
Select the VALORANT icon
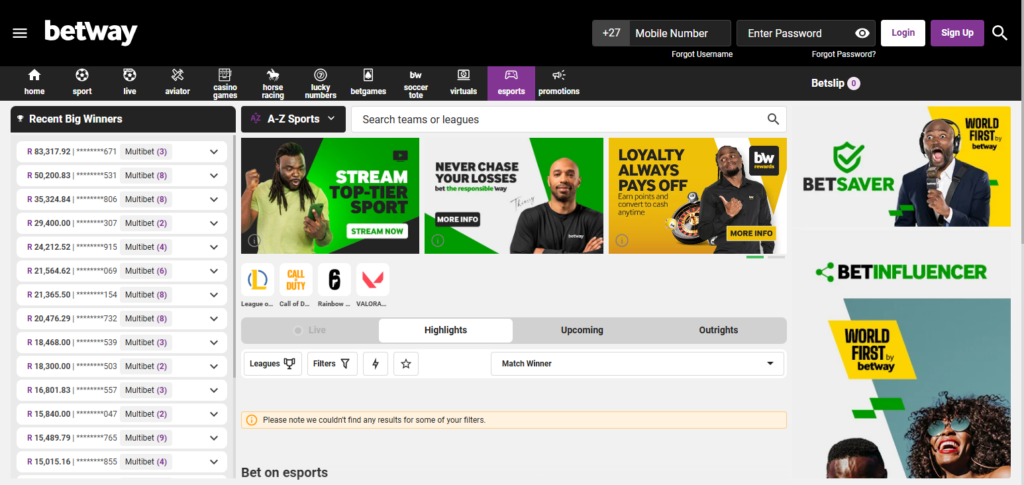point(373,280)
